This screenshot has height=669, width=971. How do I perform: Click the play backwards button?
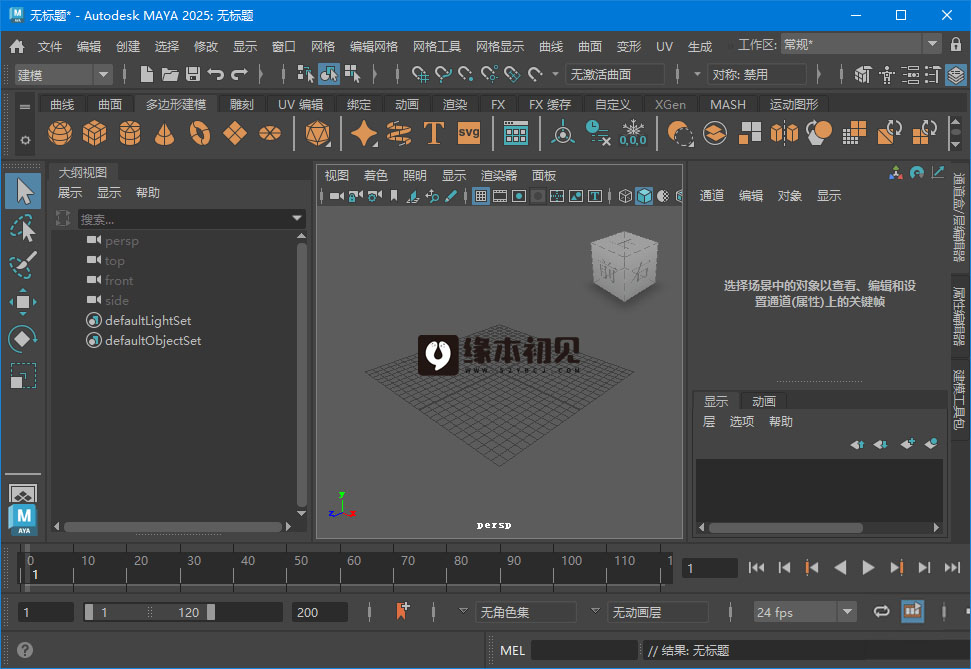[840, 567]
